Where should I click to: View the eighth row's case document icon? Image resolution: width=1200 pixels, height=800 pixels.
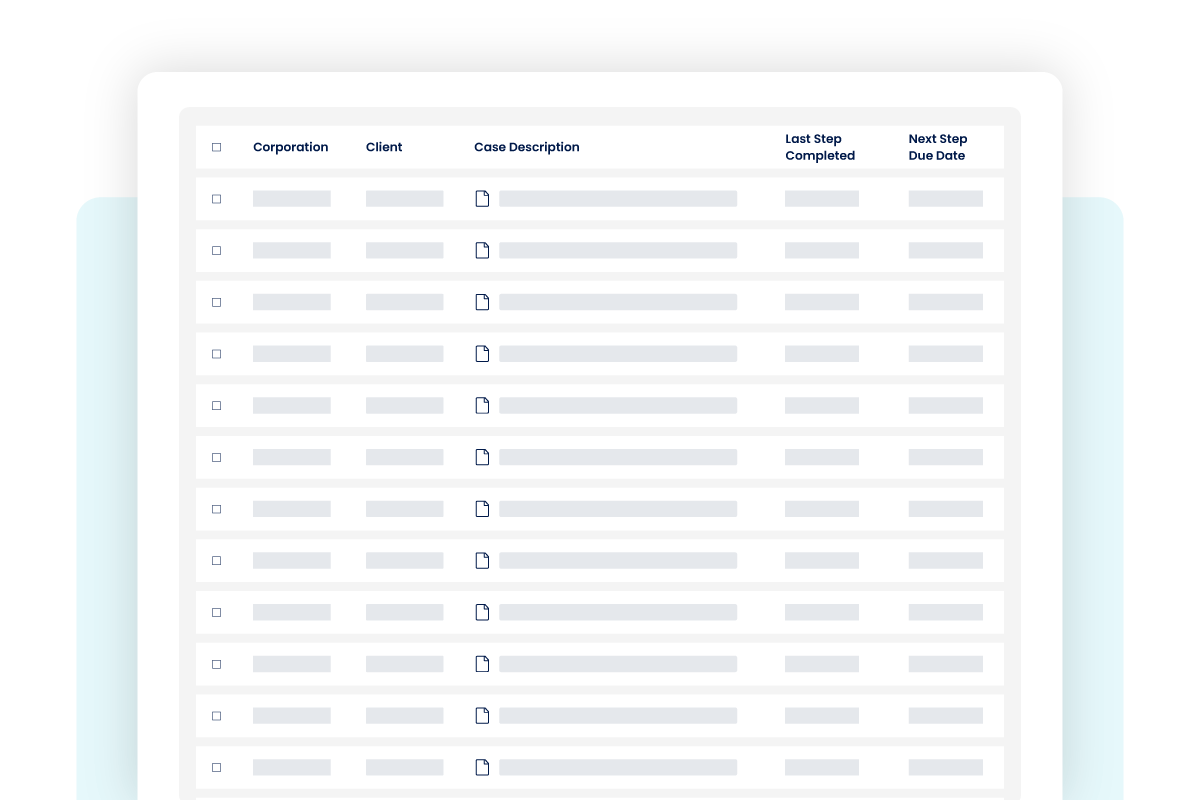(482, 560)
